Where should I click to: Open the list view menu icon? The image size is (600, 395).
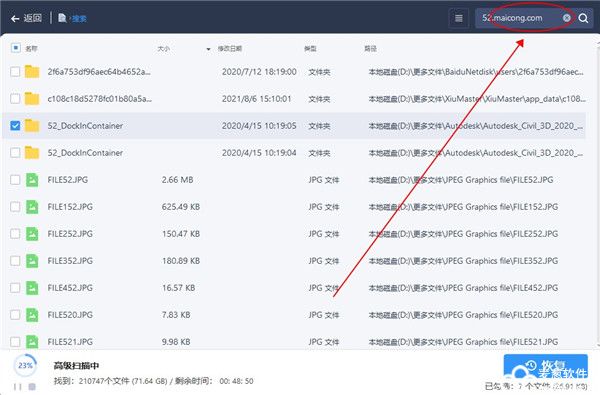[458, 18]
